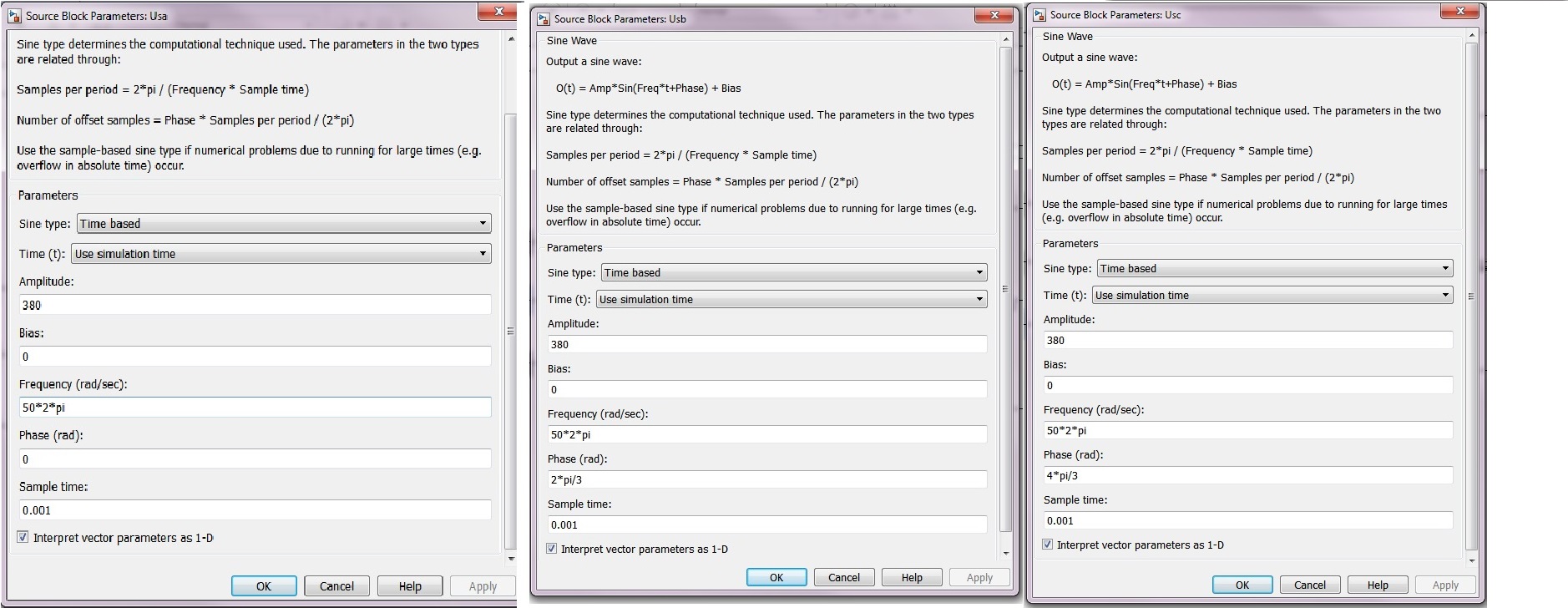Close the Usb block parameters dialog
1568x608 pixels.
click(994, 15)
